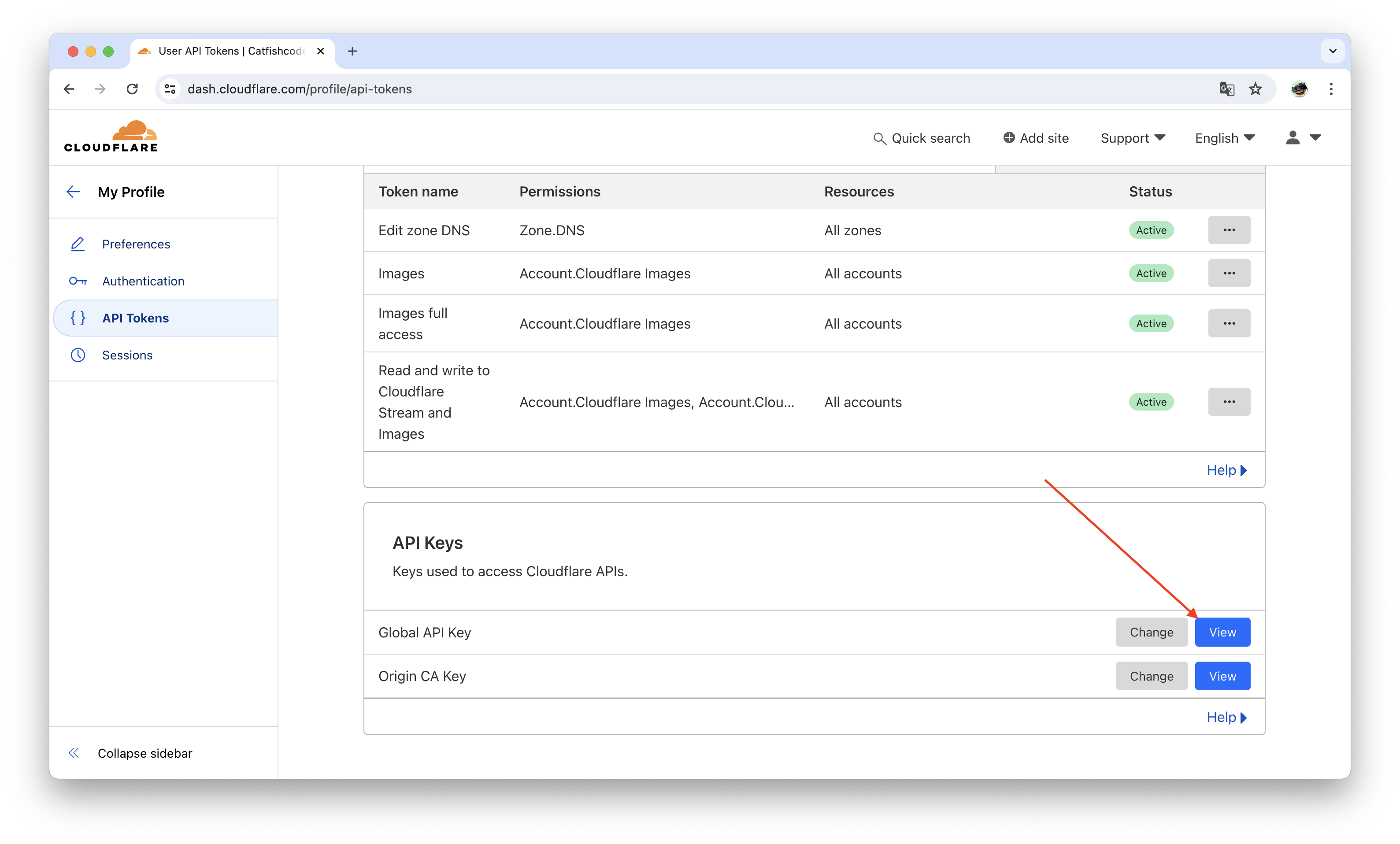The width and height of the screenshot is (1400, 844).
Task: Open Preferences with pencil icon
Action: [136, 244]
